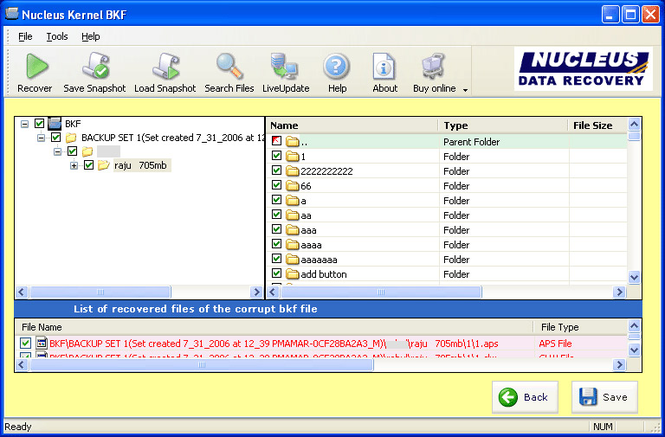
Task: Open the File menu
Action: point(25,36)
